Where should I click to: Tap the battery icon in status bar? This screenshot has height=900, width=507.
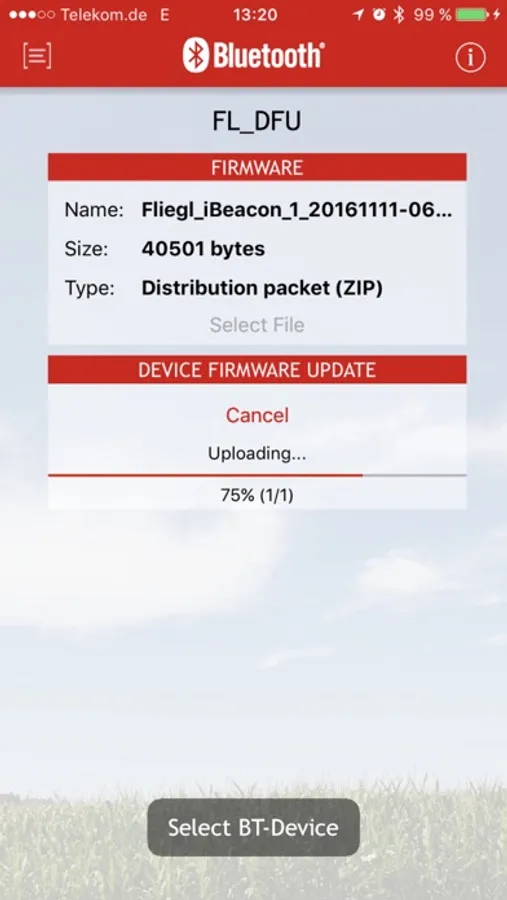474,15
